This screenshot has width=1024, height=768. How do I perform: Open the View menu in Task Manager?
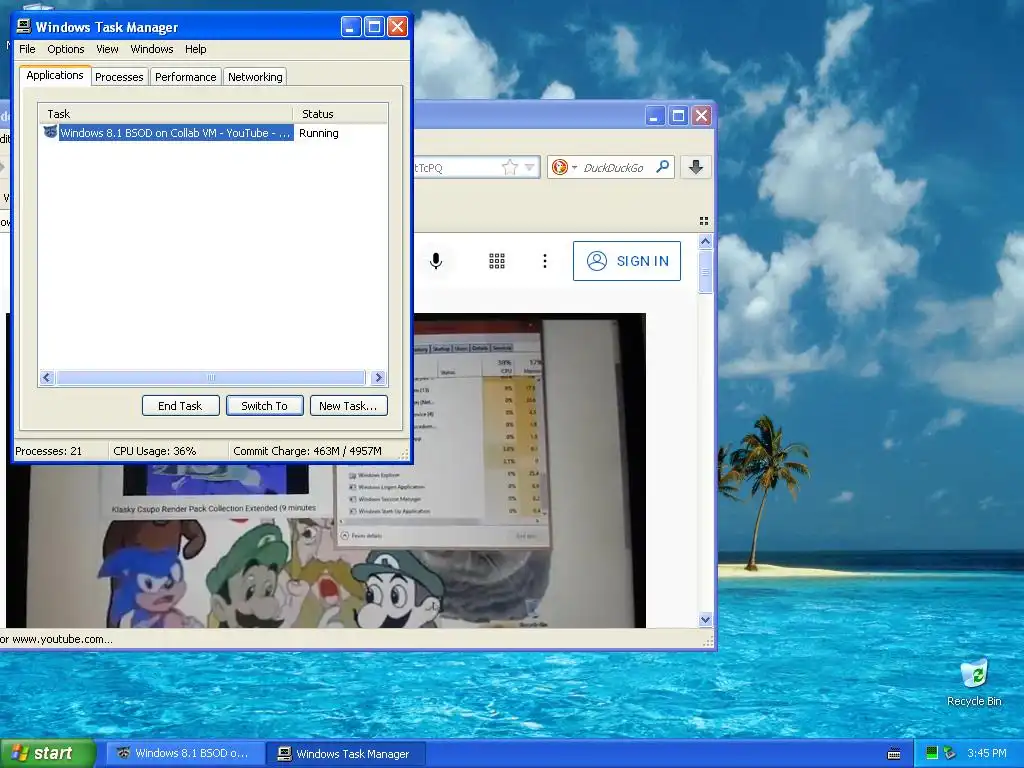[107, 49]
